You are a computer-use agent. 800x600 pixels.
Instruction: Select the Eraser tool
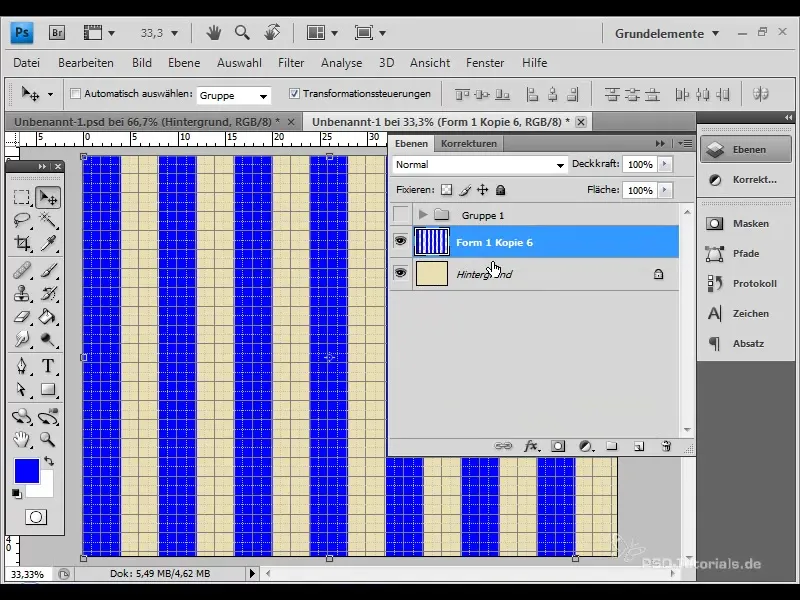click(21, 317)
